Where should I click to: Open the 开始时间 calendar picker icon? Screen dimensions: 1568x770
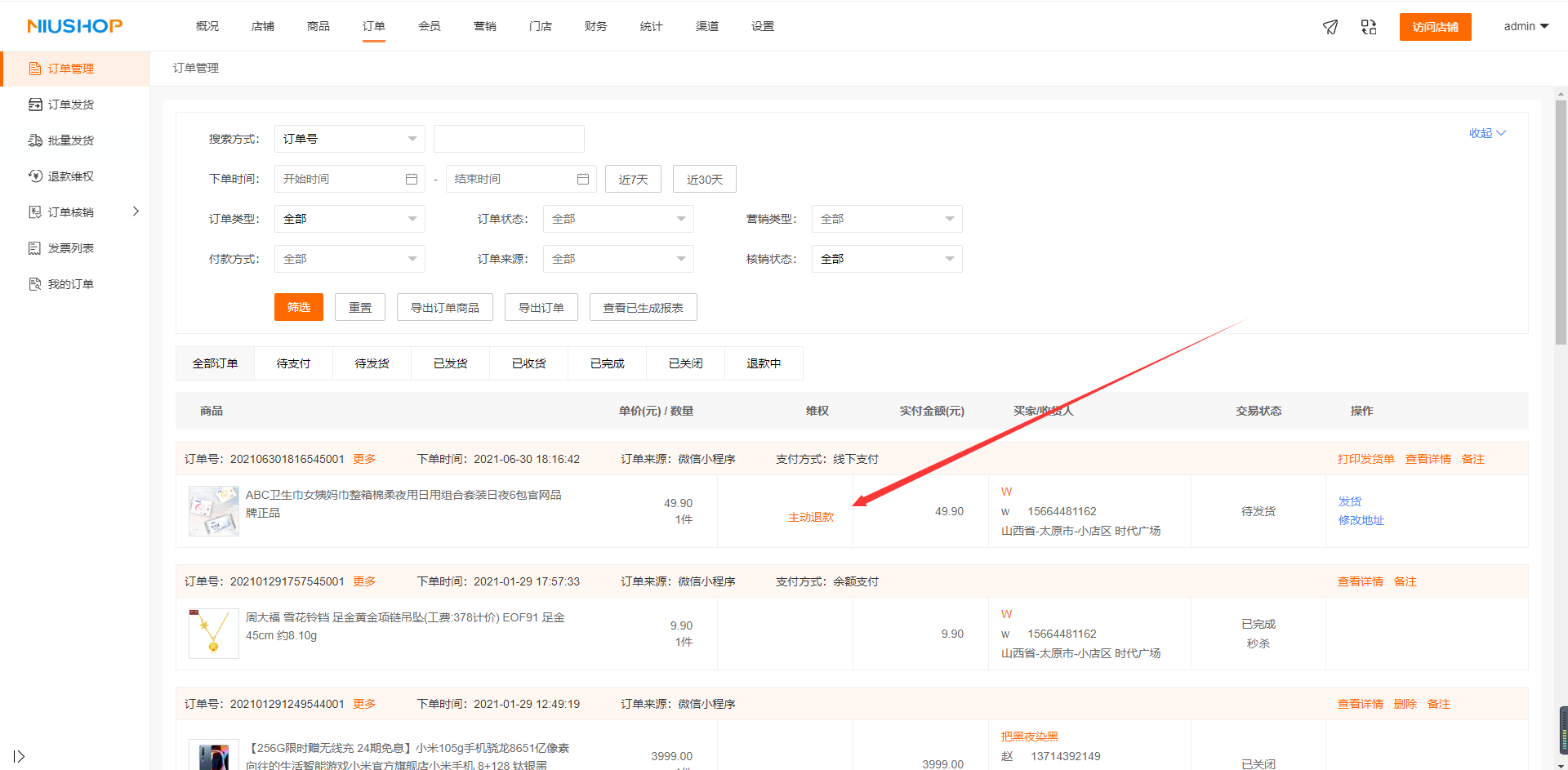tap(412, 179)
